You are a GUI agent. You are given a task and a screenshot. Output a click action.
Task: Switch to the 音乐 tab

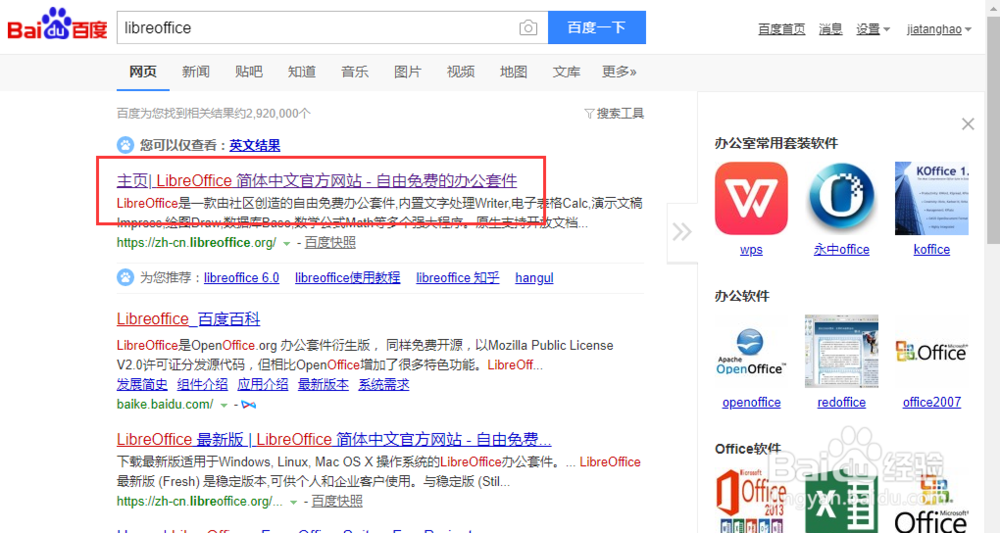[x=355, y=72]
